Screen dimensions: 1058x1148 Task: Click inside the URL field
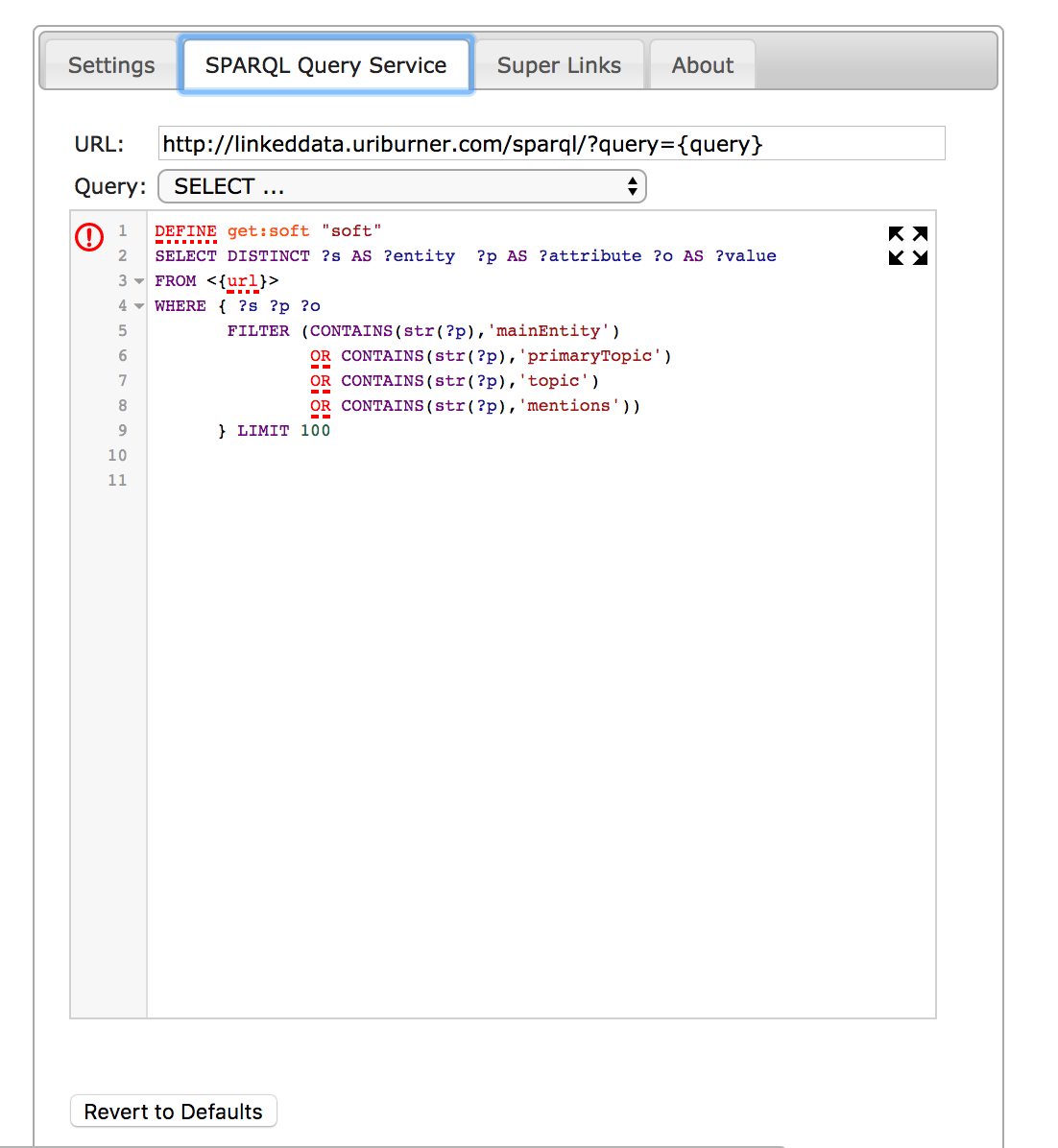(x=551, y=142)
